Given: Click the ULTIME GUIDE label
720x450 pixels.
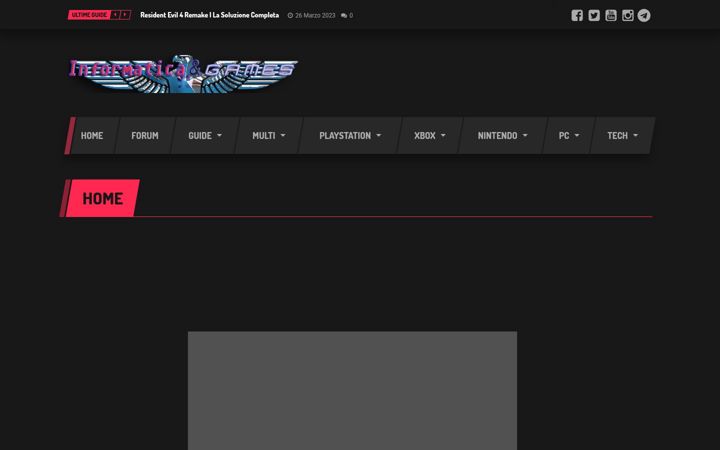Looking at the screenshot, I should click(89, 15).
